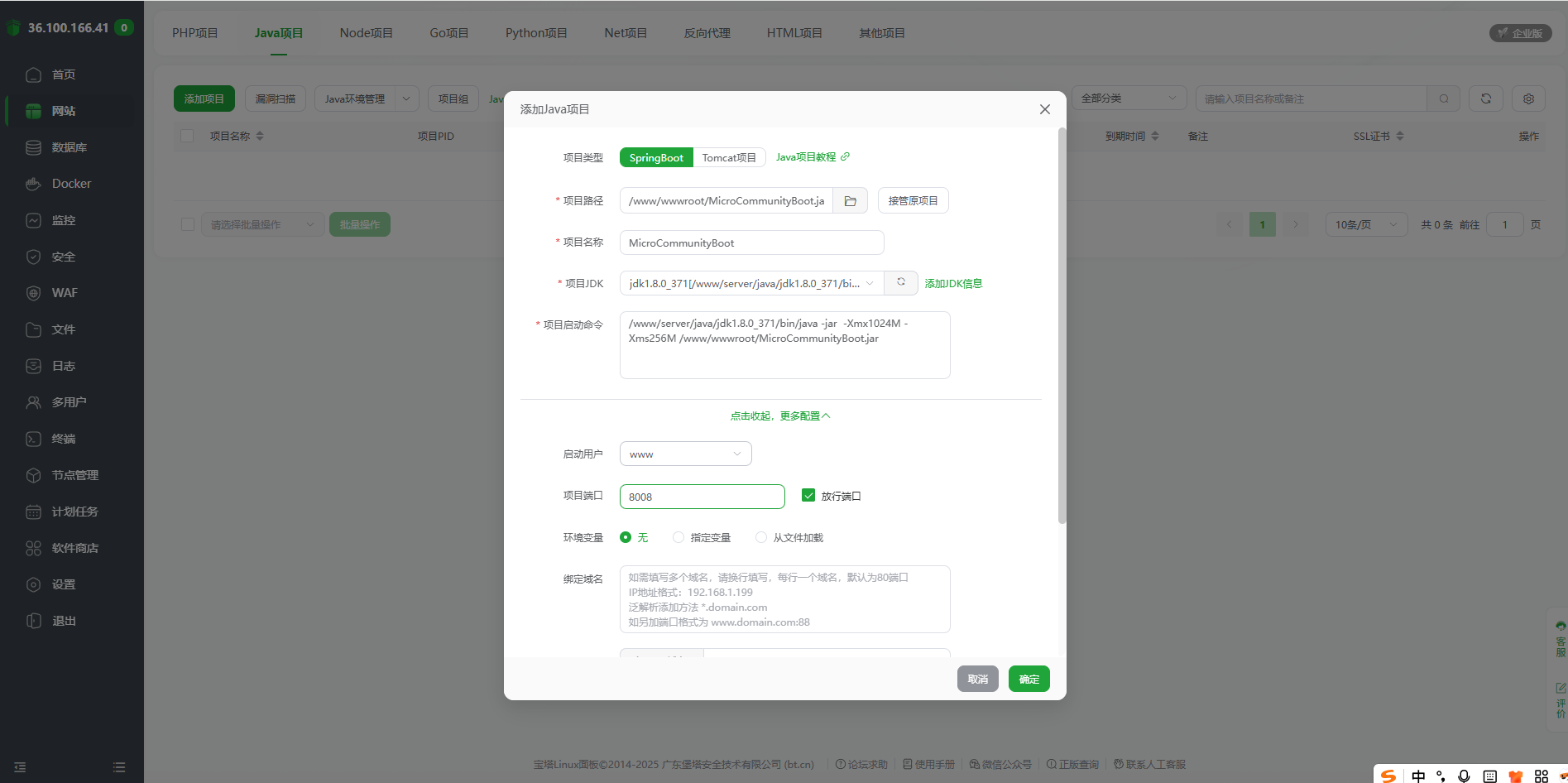Collapse the 更多配置 section via 点击收起
This screenshot has width=1568, height=783.
pos(779,415)
